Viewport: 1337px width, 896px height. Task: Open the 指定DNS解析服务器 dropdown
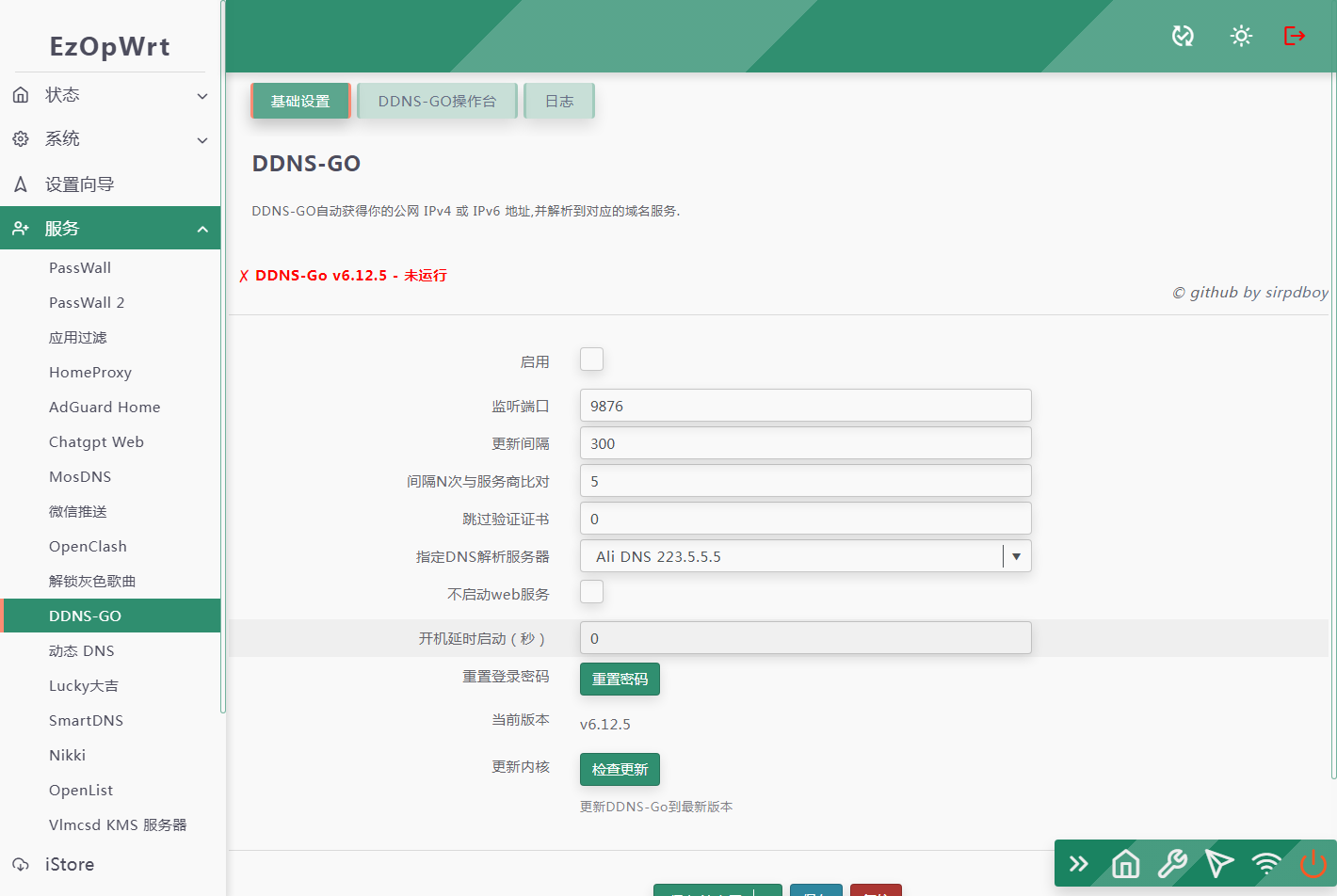point(806,556)
